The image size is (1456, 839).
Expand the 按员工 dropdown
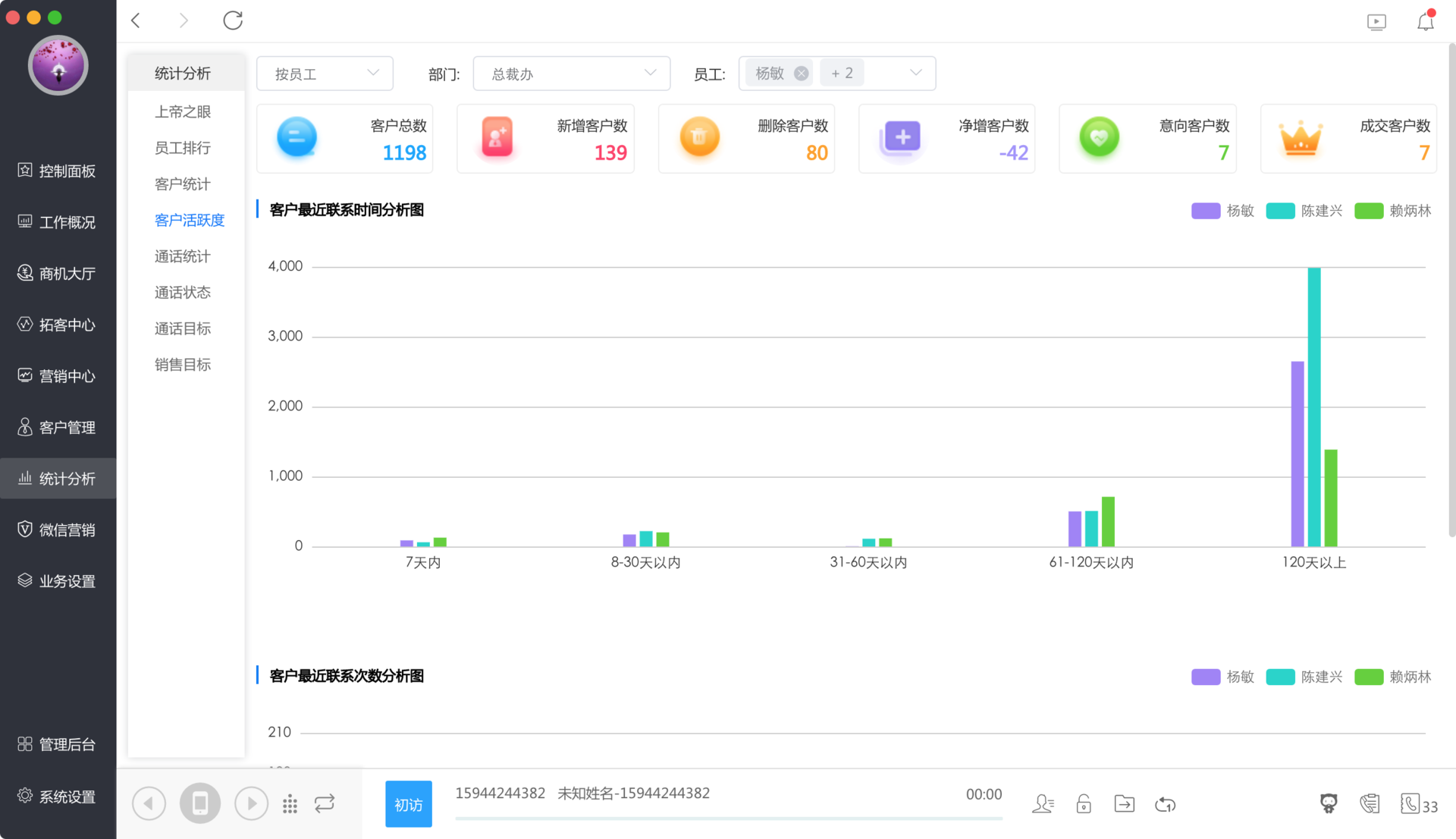[325, 74]
